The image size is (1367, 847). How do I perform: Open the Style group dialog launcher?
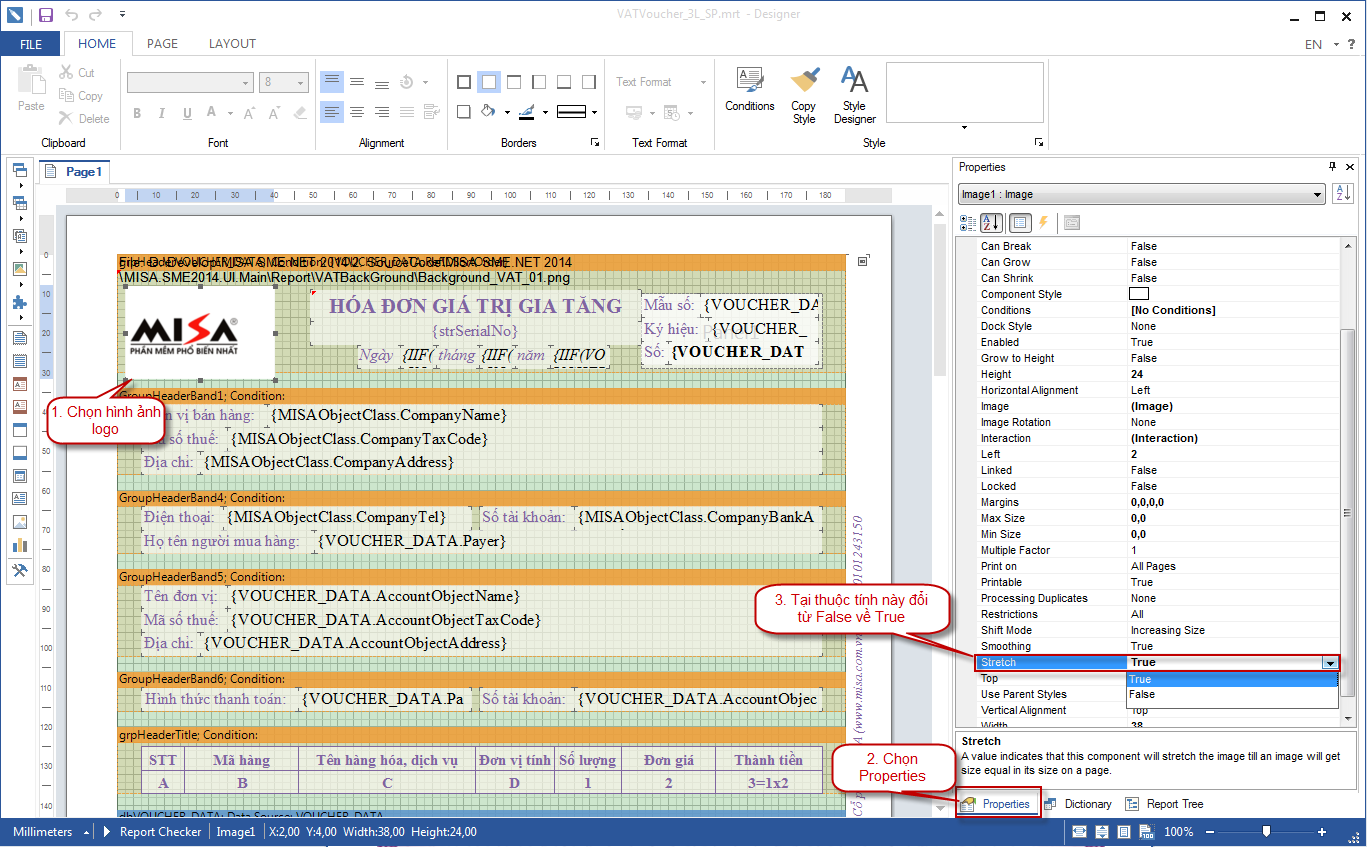[1039, 143]
